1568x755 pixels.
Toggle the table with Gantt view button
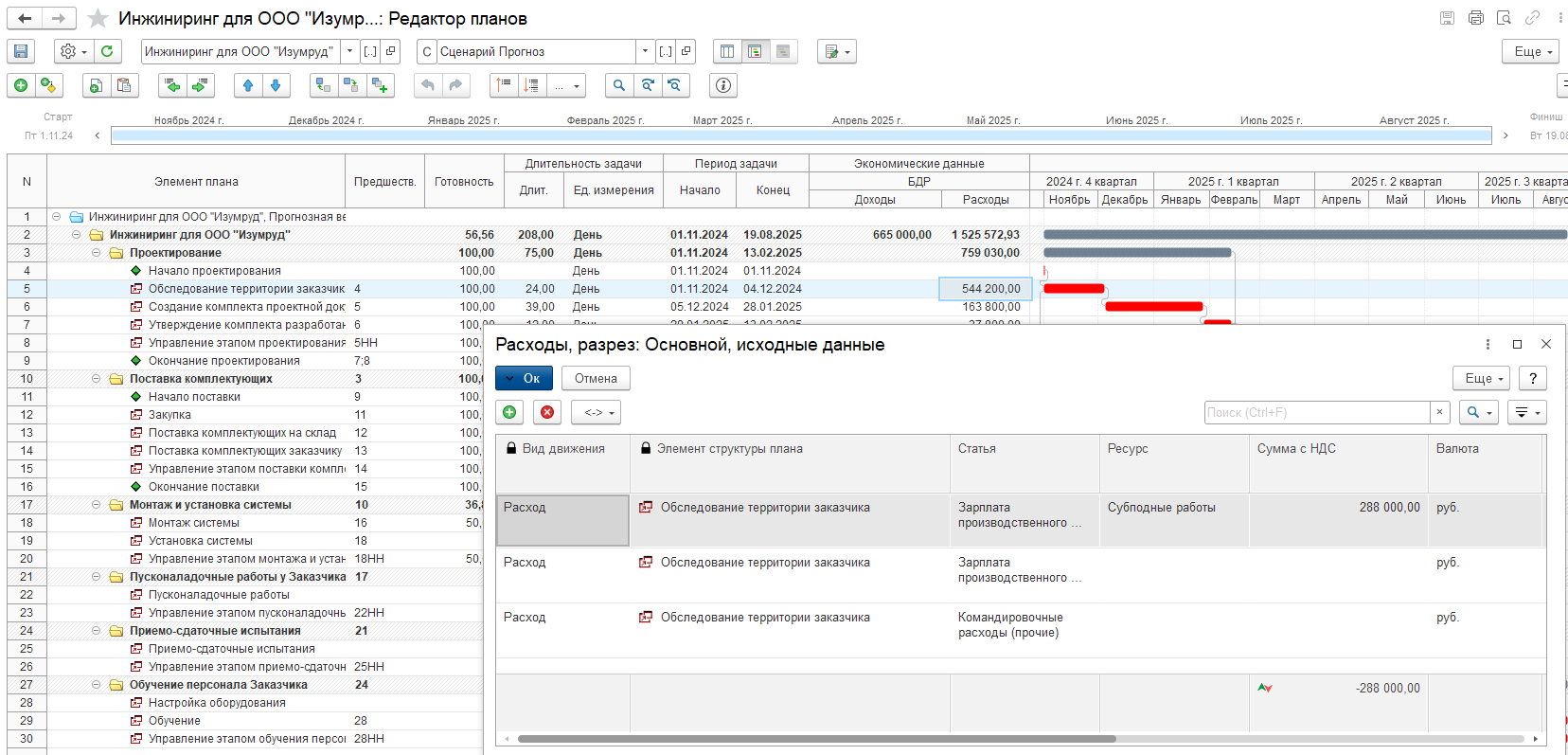[x=755, y=52]
